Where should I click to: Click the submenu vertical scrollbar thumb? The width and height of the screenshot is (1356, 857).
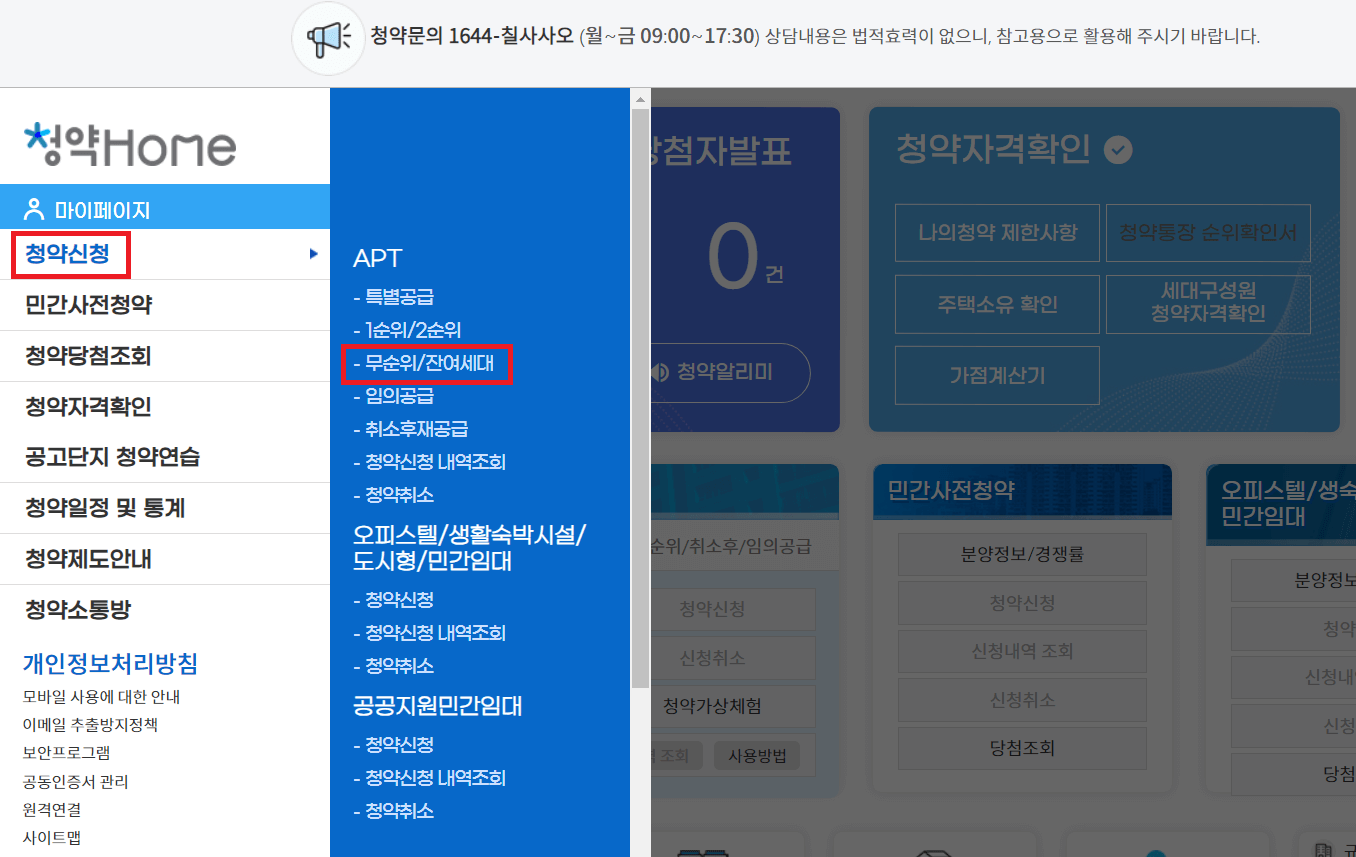click(x=640, y=398)
